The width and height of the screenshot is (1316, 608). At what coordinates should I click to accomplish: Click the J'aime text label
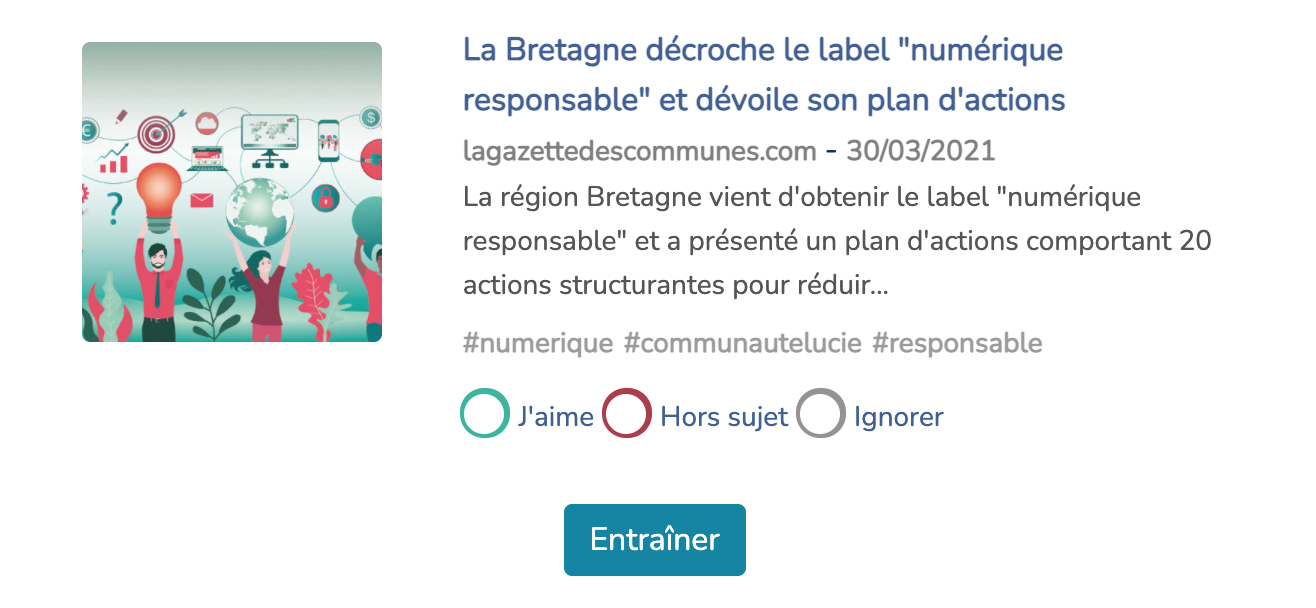coord(556,416)
